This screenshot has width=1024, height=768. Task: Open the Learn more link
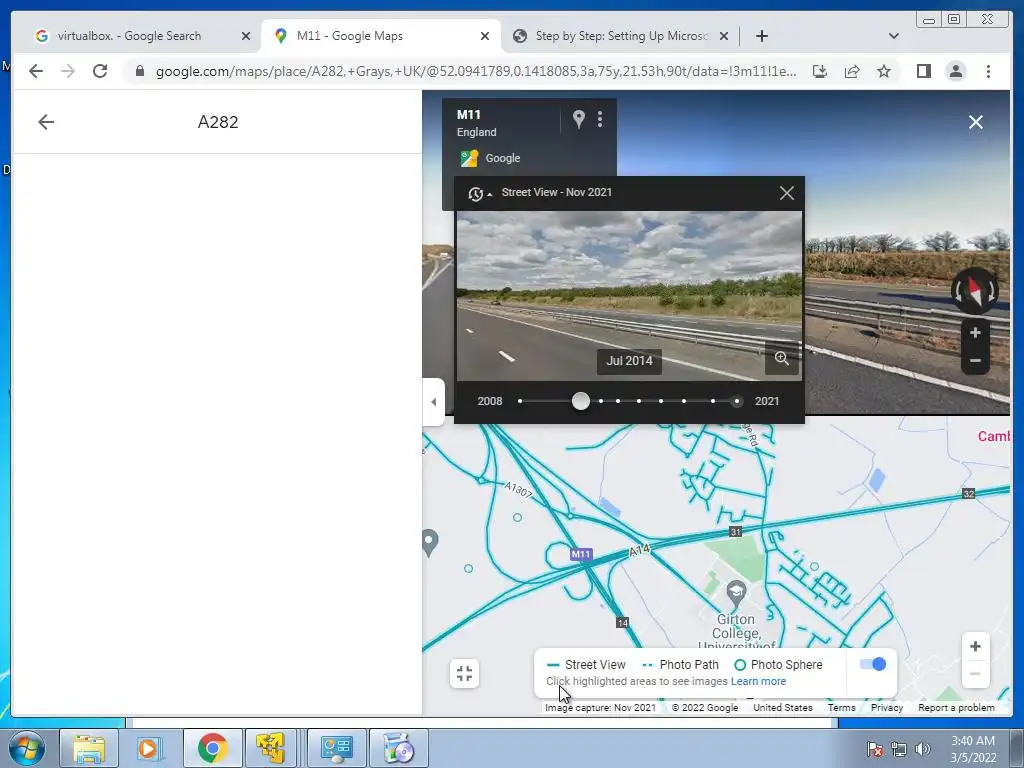tap(758, 681)
